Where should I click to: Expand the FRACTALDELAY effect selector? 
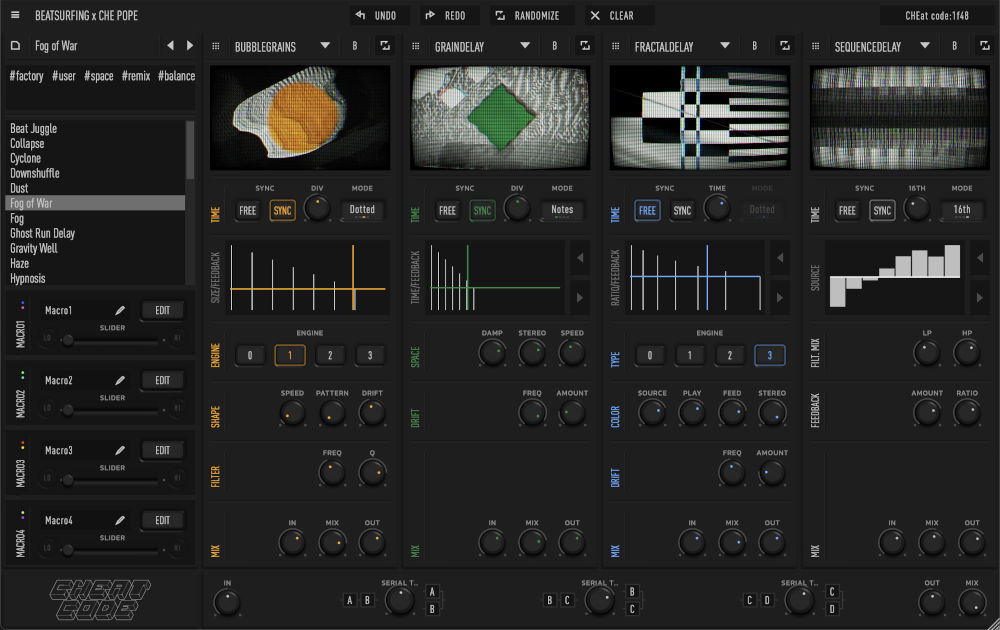coord(725,46)
